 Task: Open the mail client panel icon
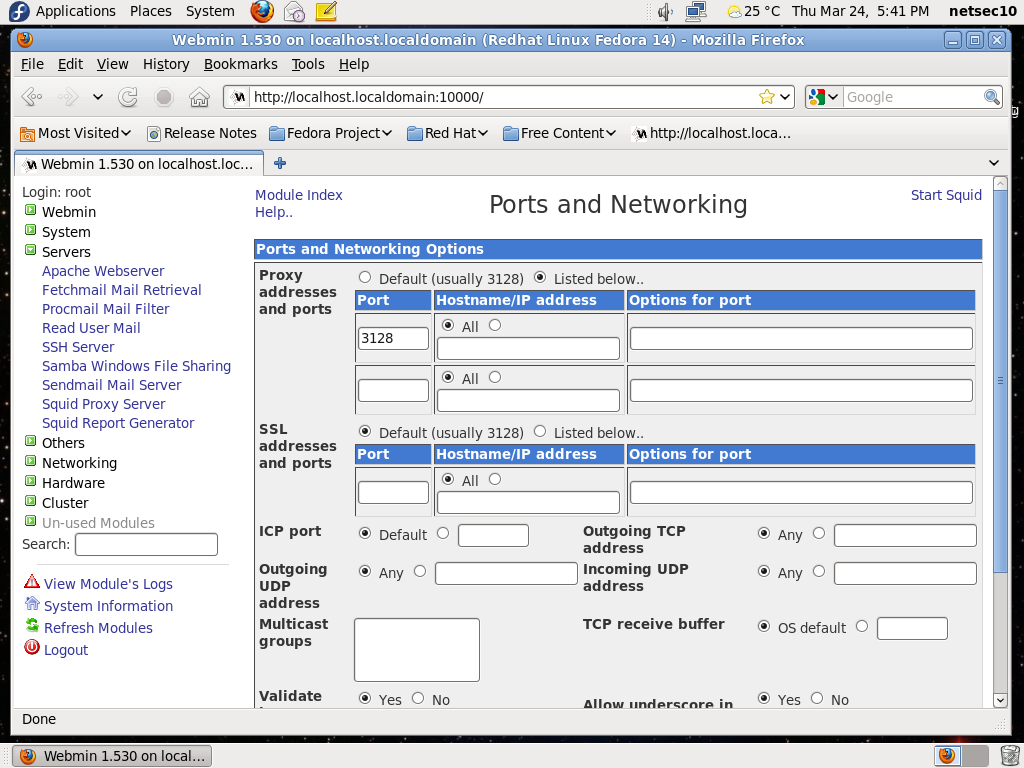click(295, 11)
